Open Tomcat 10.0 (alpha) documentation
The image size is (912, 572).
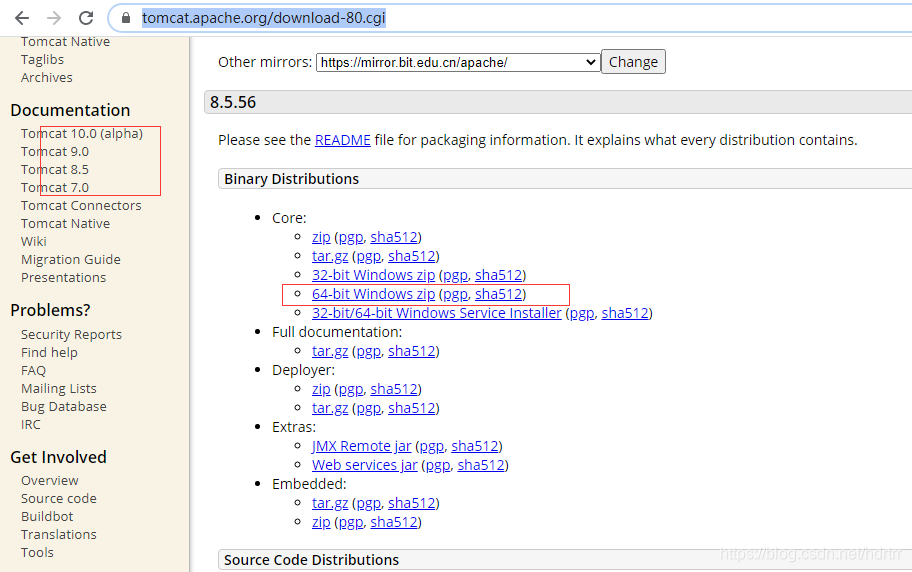(x=82, y=134)
